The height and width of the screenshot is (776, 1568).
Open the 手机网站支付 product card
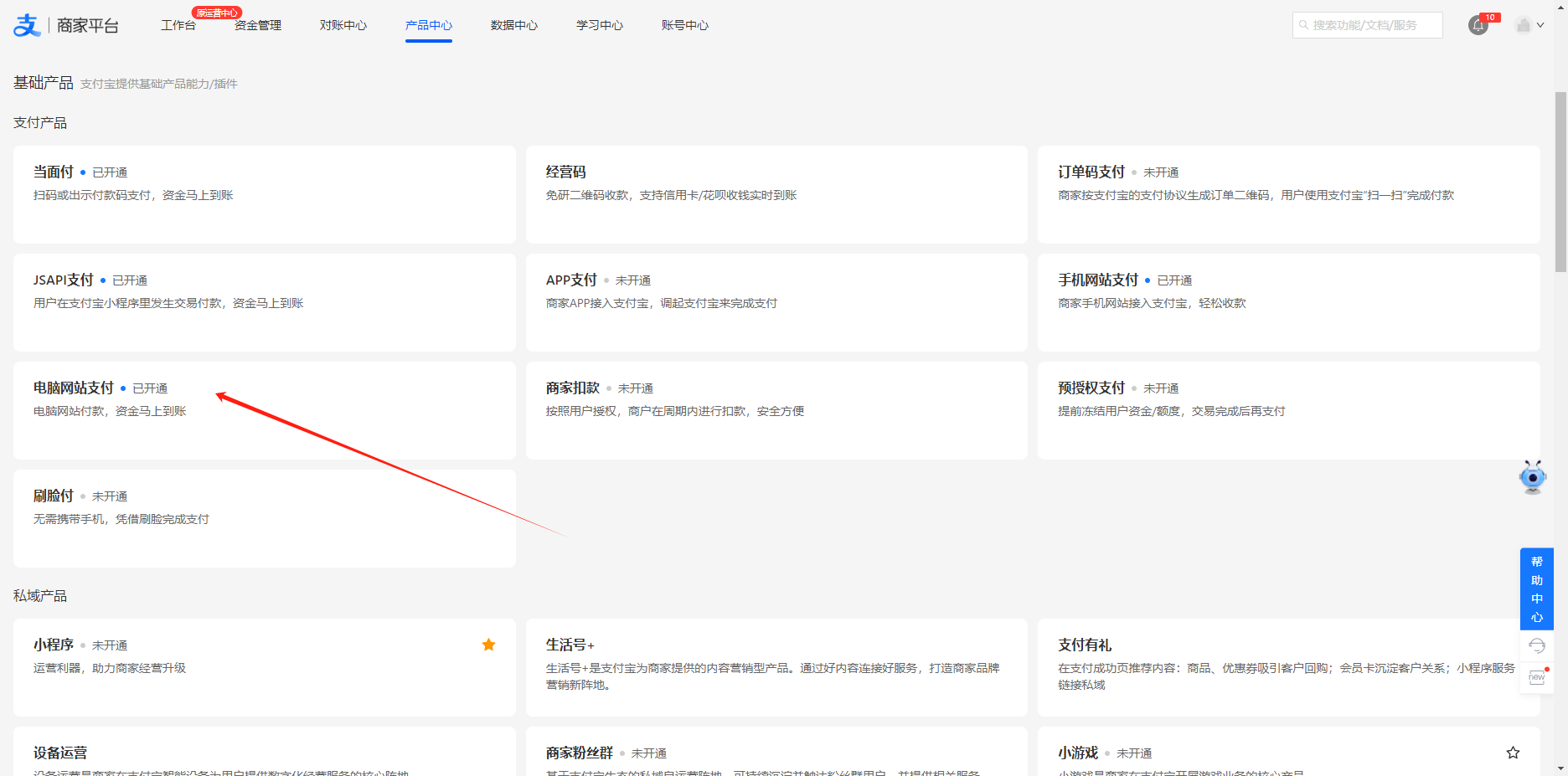pyautogui.click(x=1289, y=302)
